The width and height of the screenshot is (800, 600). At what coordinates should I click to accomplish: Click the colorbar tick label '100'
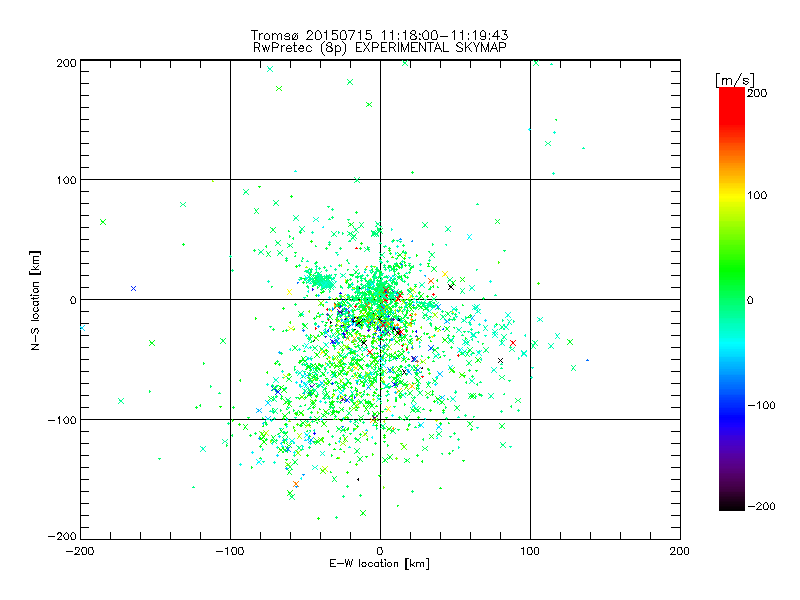pos(757,195)
